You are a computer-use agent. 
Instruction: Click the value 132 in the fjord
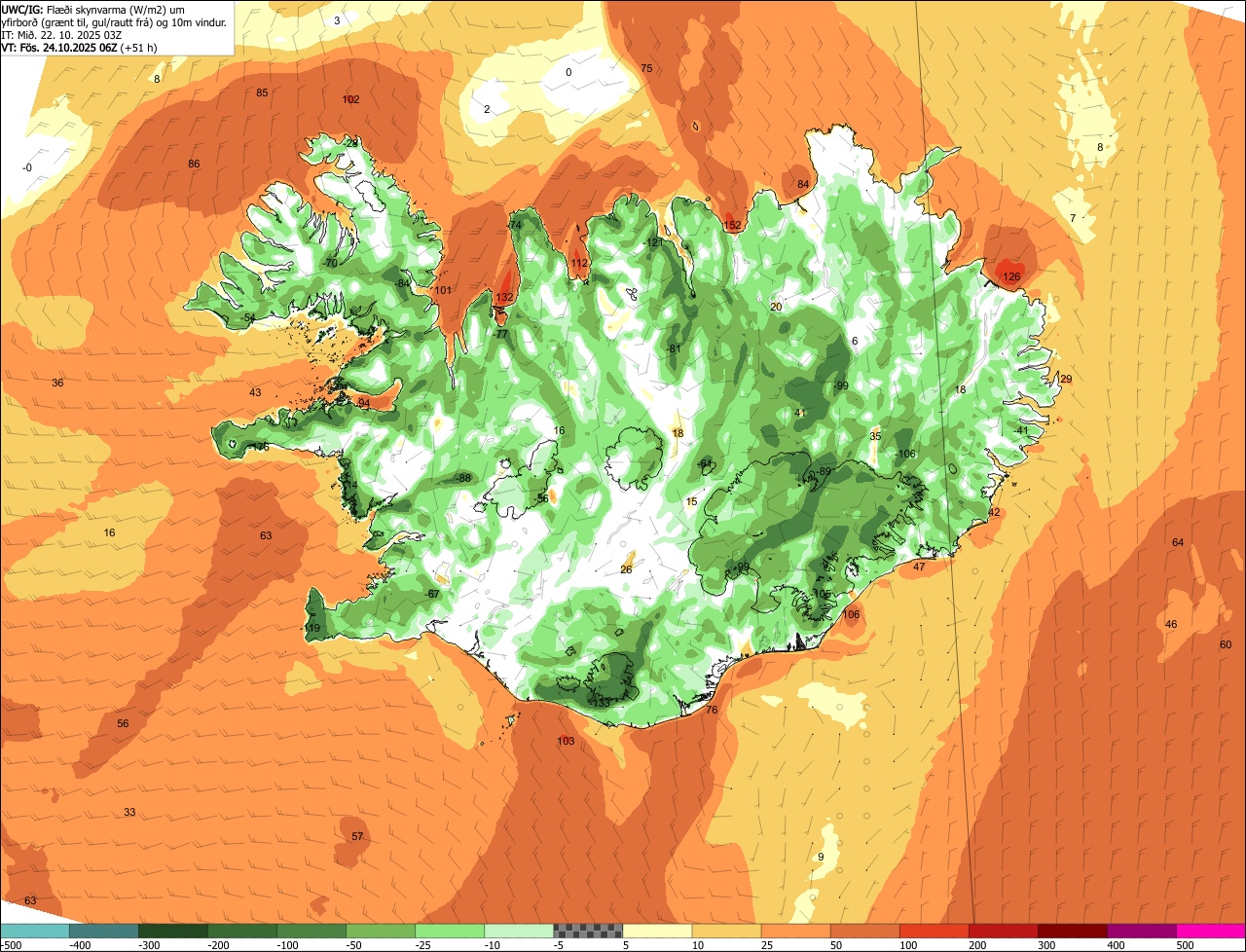504,298
